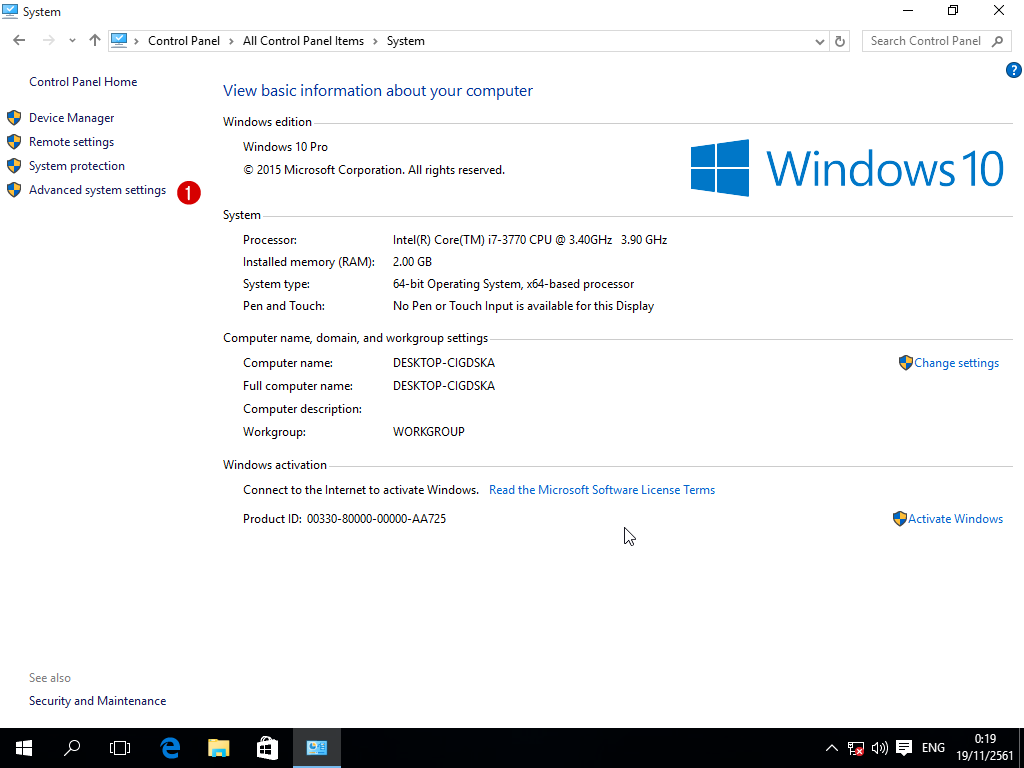Click shield icon beside Device Manager
The height and width of the screenshot is (768, 1024).
click(14, 118)
